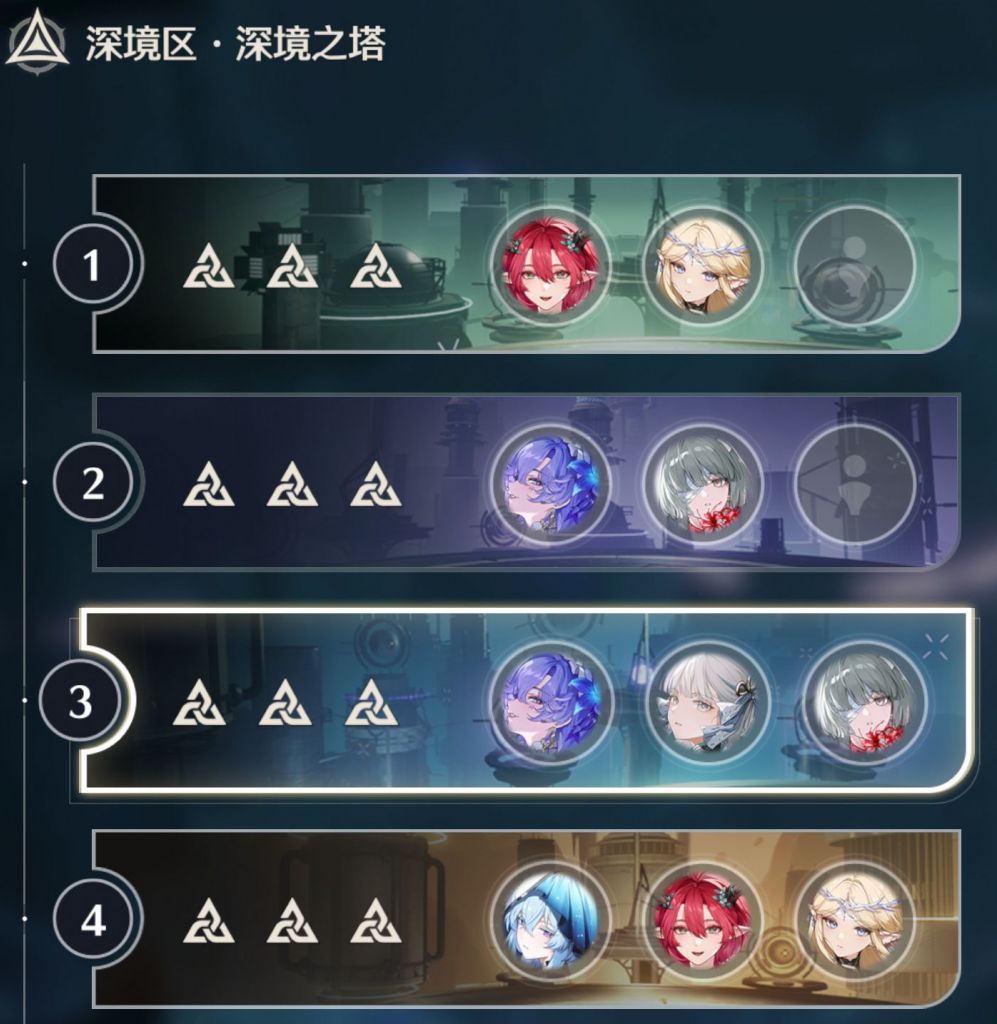This screenshot has height=1024, width=997.
Task: Select the gray-haired eyepatch portrait on floor 2
Action: (x=703, y=485)
